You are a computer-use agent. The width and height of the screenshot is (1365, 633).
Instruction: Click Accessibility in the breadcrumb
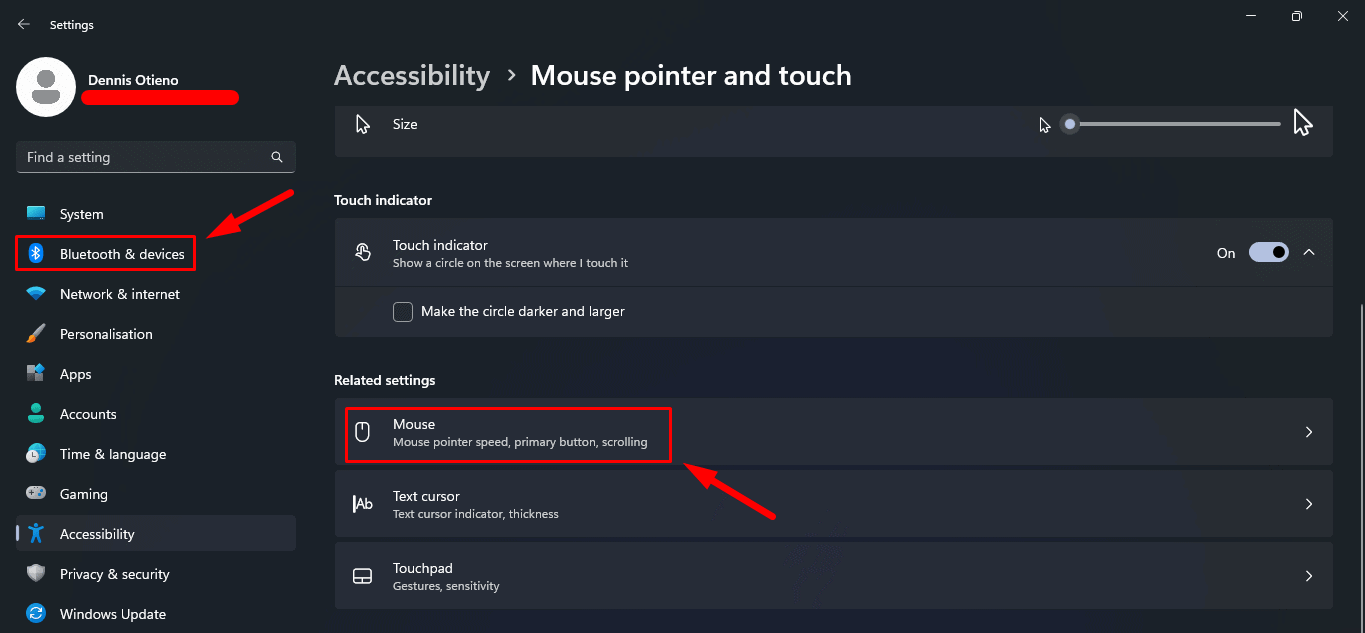tap(412, 75)
